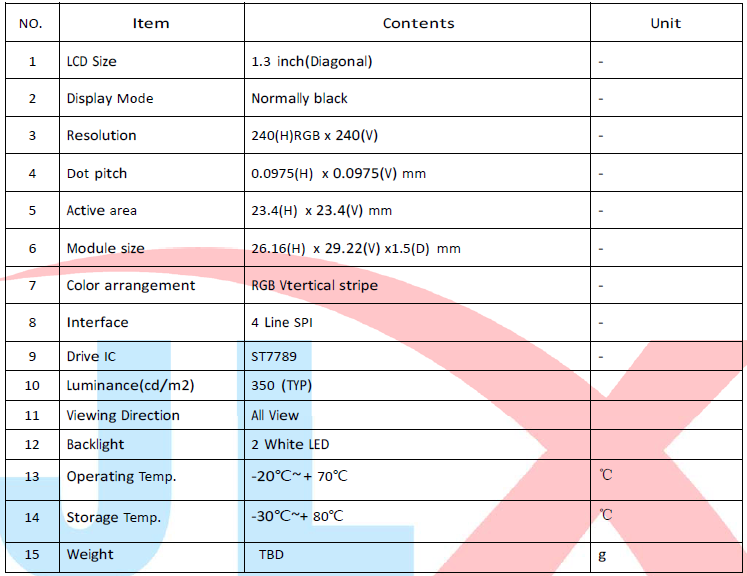Click the 'All View' contents cell

click(275, 415)
